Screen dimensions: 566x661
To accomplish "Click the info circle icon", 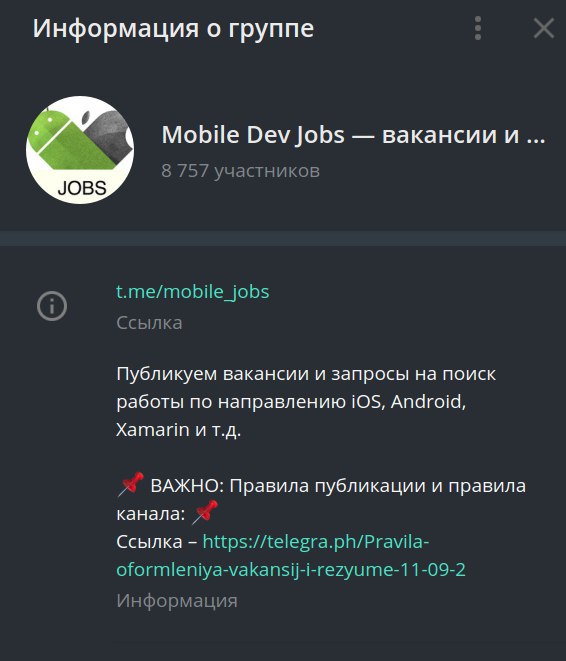I will pos(52,306).
